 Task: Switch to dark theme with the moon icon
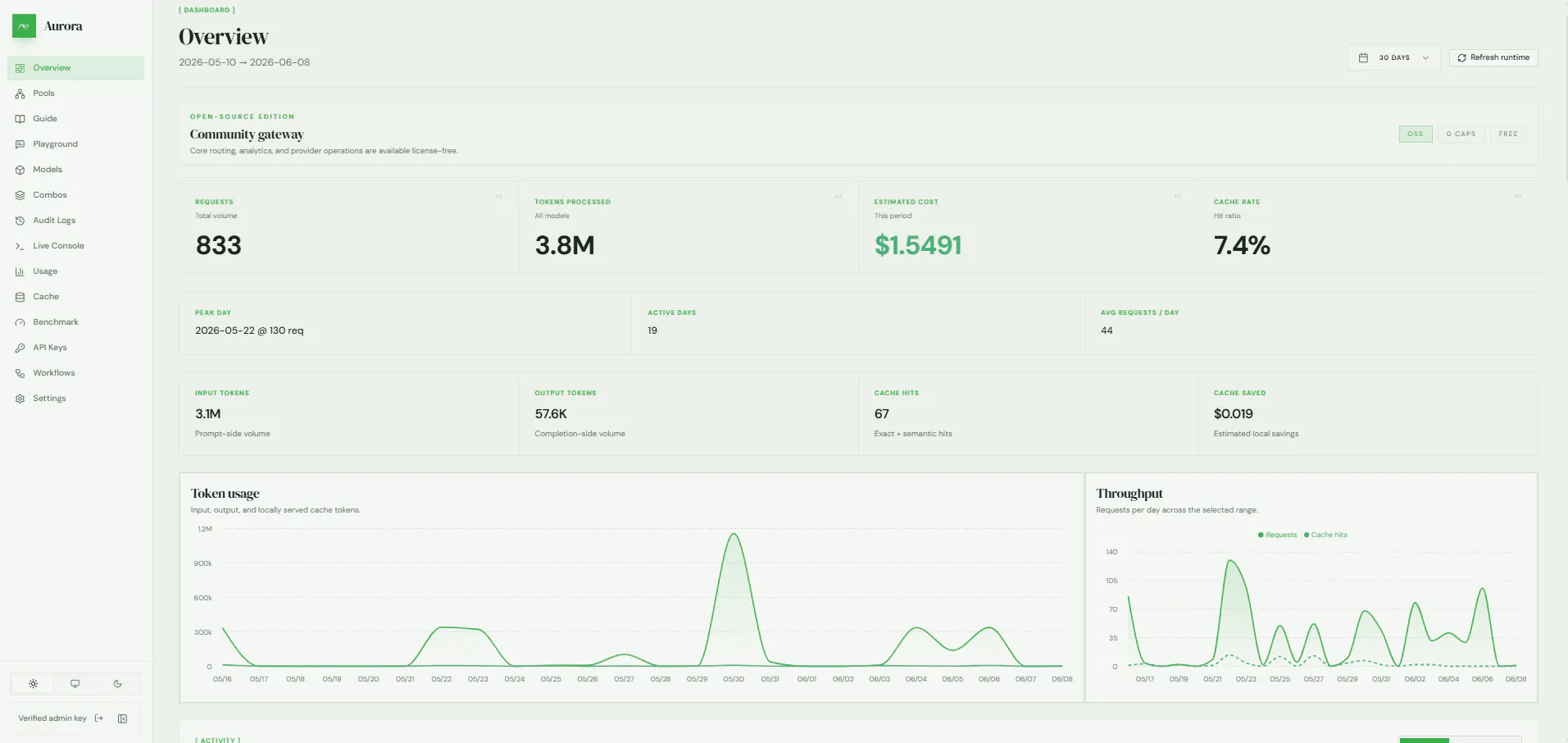tap(118, 684)
